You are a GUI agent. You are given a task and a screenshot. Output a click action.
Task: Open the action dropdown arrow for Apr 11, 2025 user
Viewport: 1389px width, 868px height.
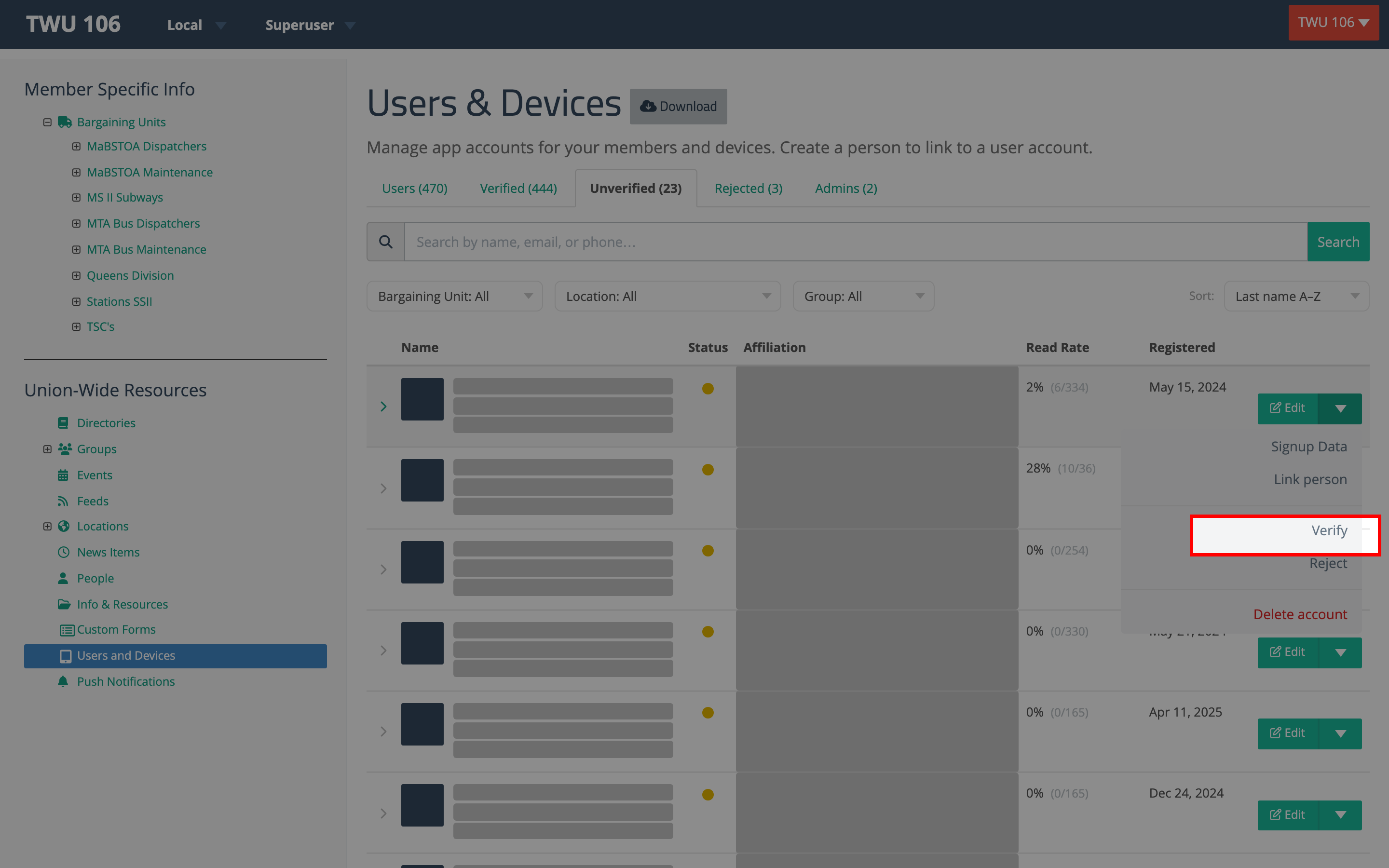[1340, 733]
